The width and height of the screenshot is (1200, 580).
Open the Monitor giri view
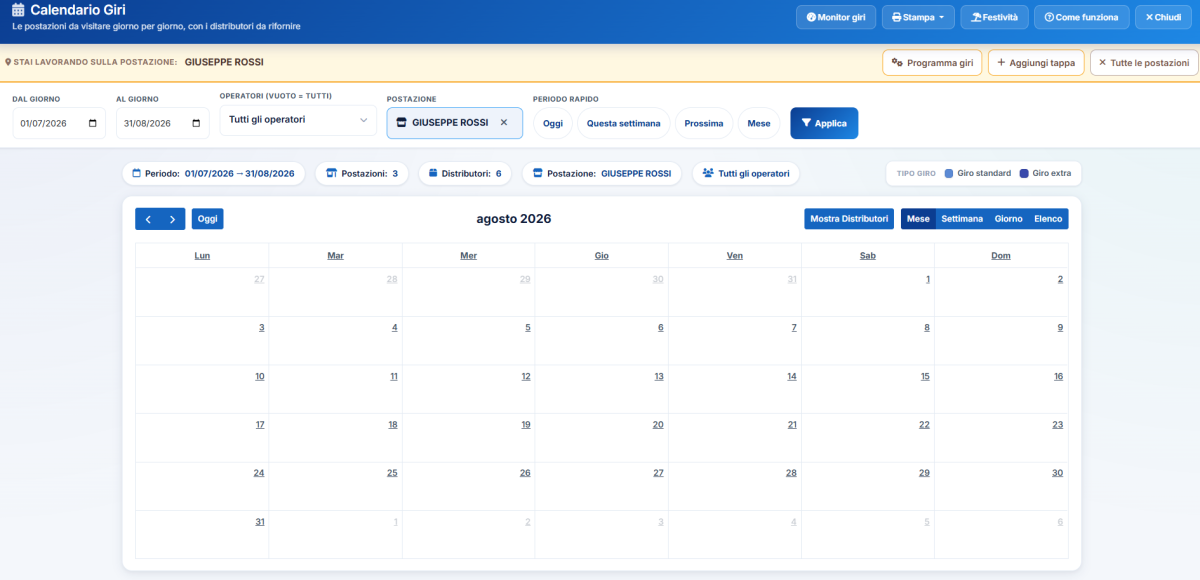pos(836,17)
